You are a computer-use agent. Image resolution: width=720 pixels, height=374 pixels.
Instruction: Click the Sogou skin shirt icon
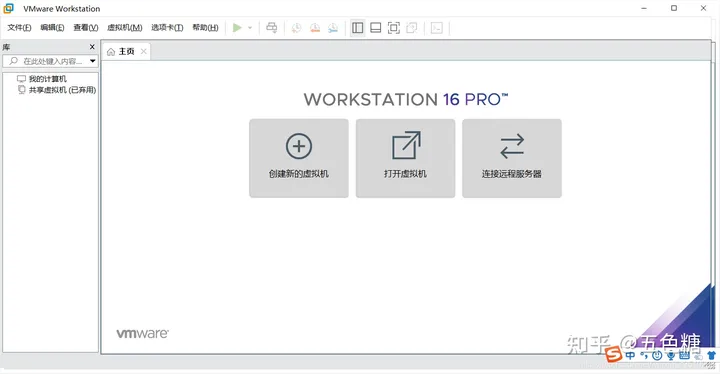[712, 355]
